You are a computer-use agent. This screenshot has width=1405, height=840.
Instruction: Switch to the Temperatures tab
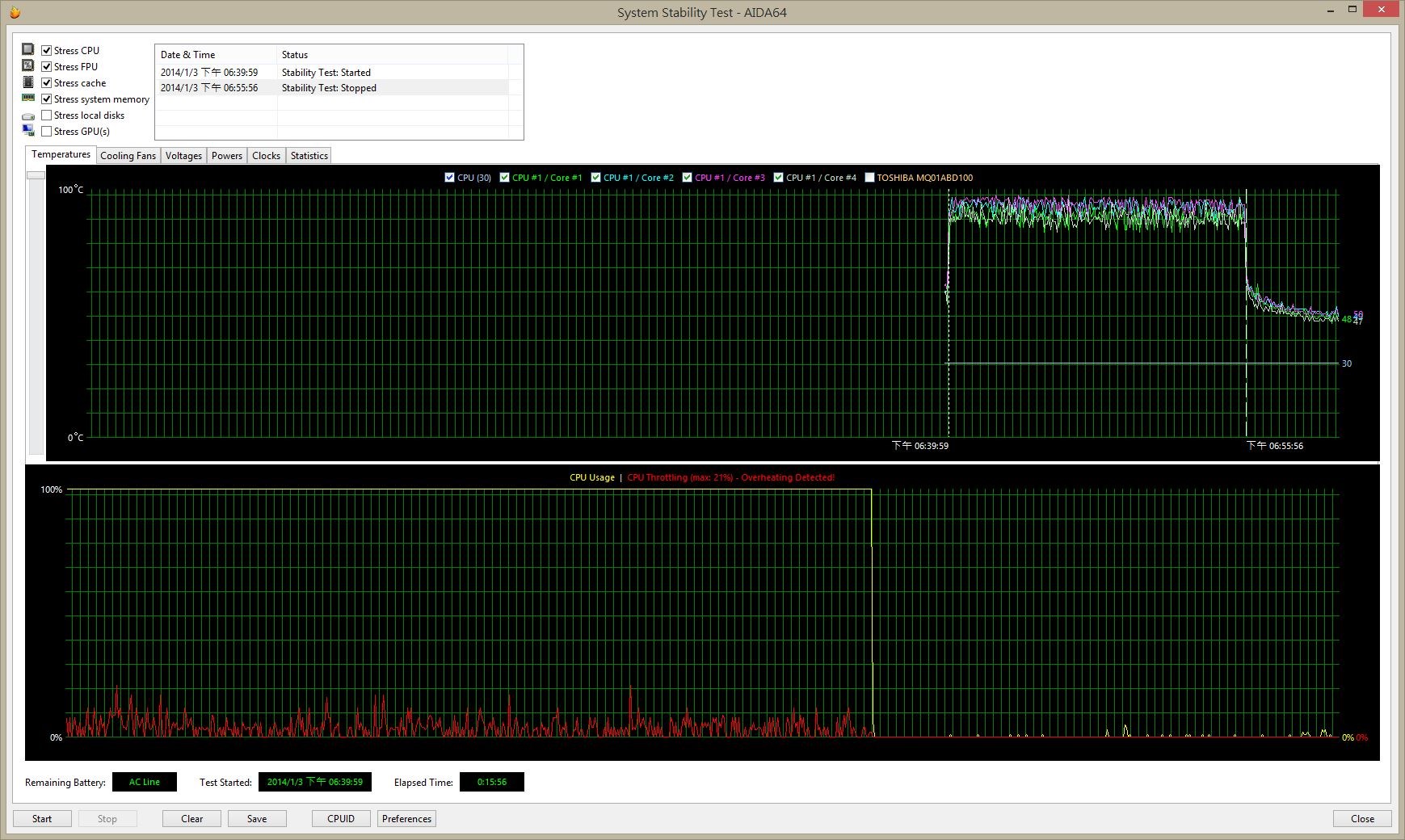[61, 154]
